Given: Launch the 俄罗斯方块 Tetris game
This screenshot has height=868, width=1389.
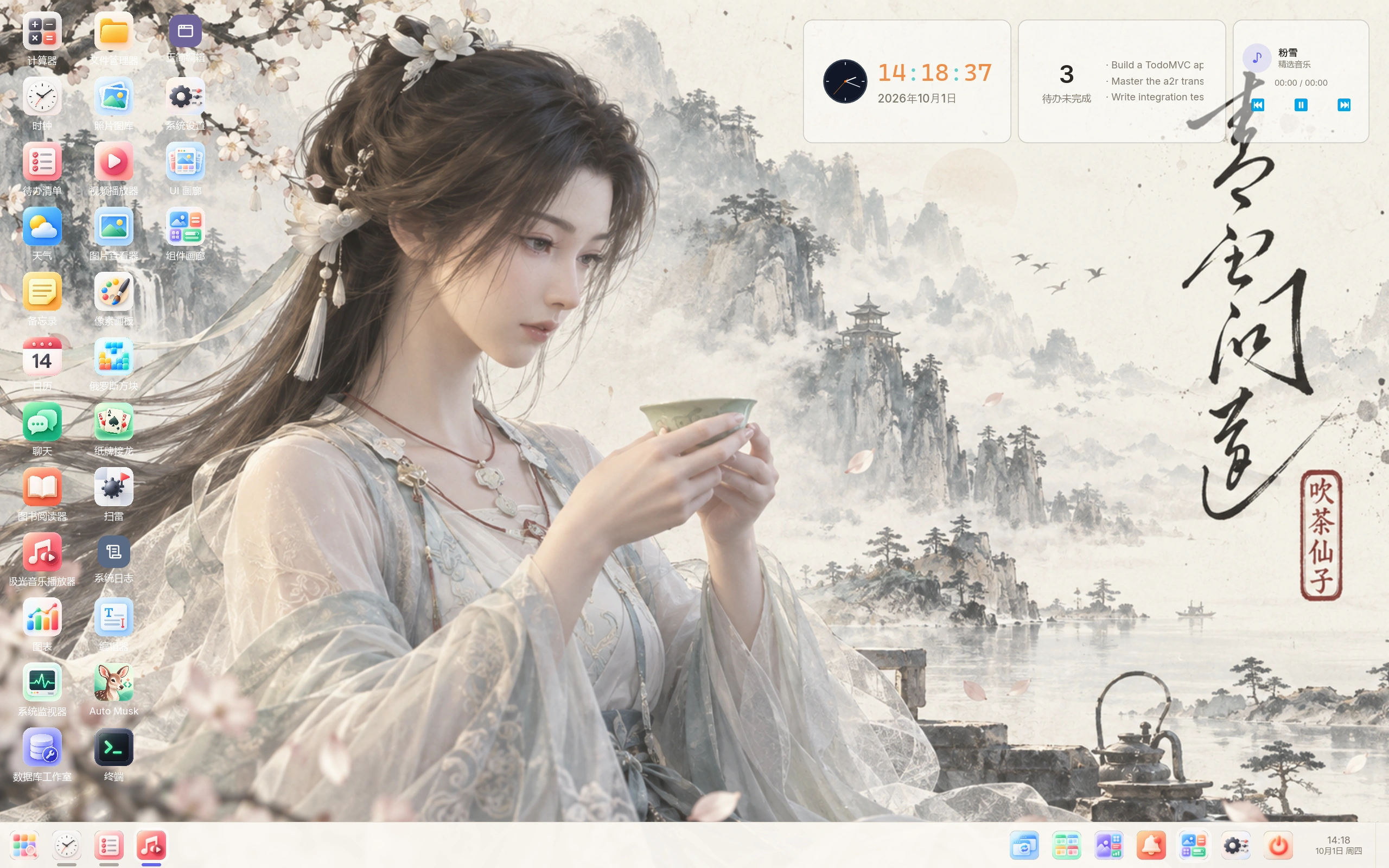Looking at the screenshot, I should [113, 356].
